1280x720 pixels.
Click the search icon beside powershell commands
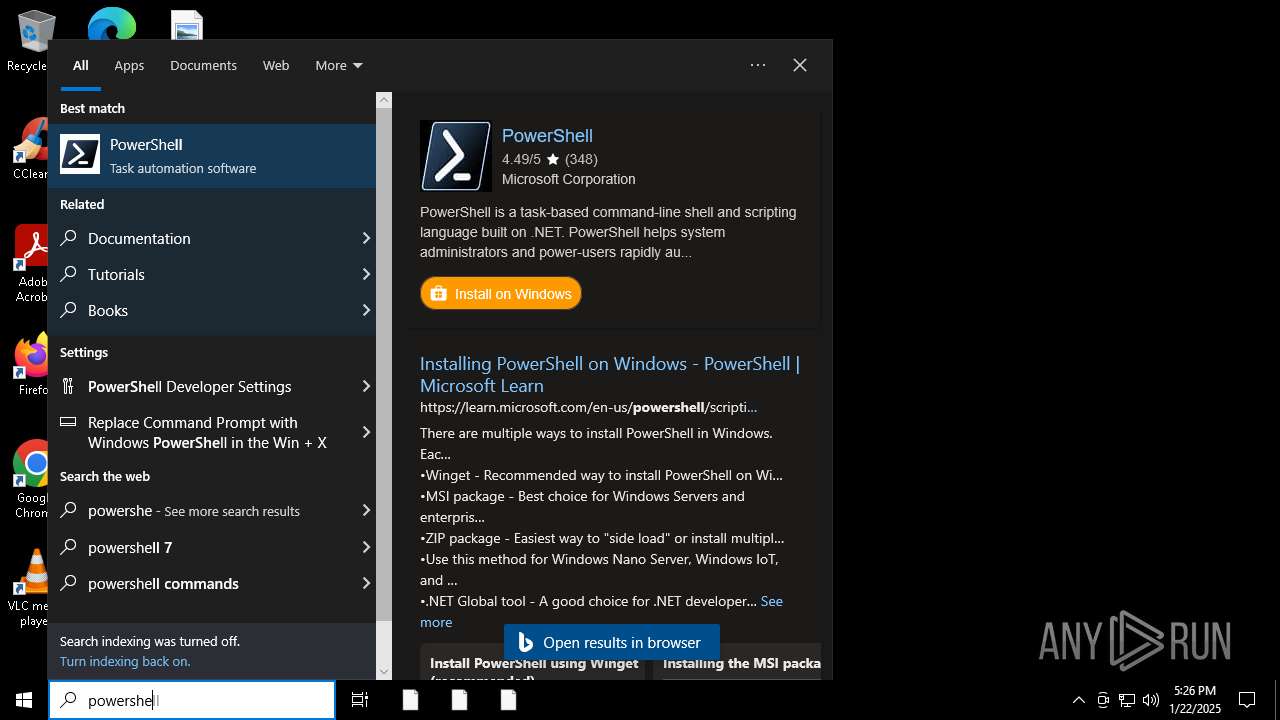click(69, 583)
